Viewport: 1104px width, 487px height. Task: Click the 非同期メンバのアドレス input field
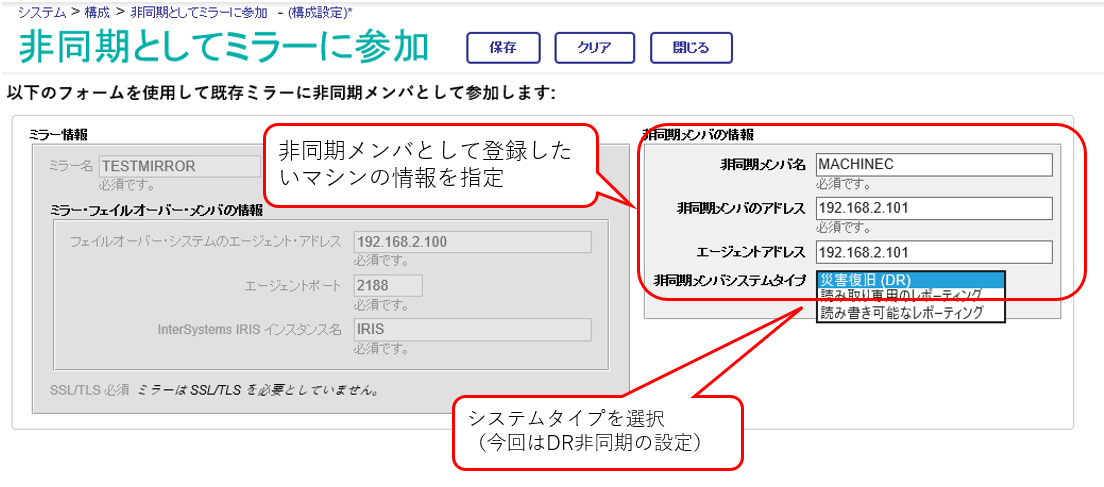[x=934, y=208]
